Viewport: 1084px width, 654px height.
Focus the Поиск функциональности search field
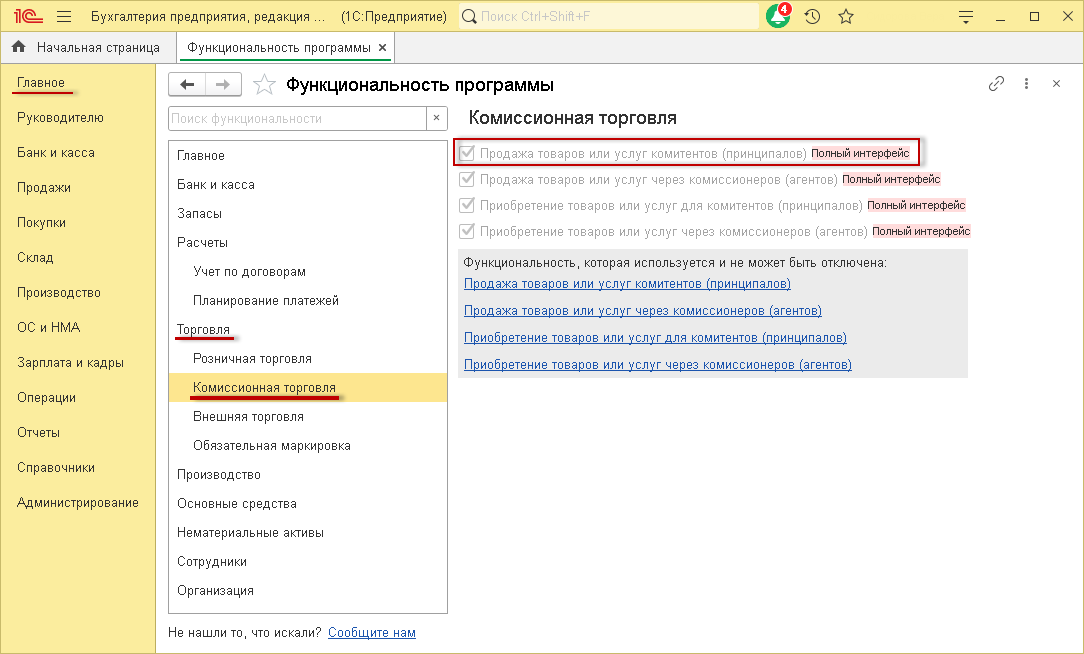297,118
